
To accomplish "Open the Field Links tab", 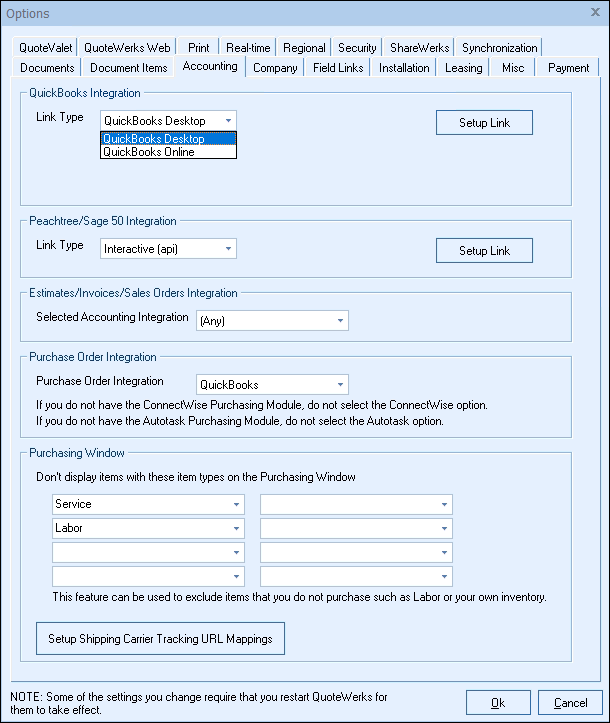I will 338,68.
